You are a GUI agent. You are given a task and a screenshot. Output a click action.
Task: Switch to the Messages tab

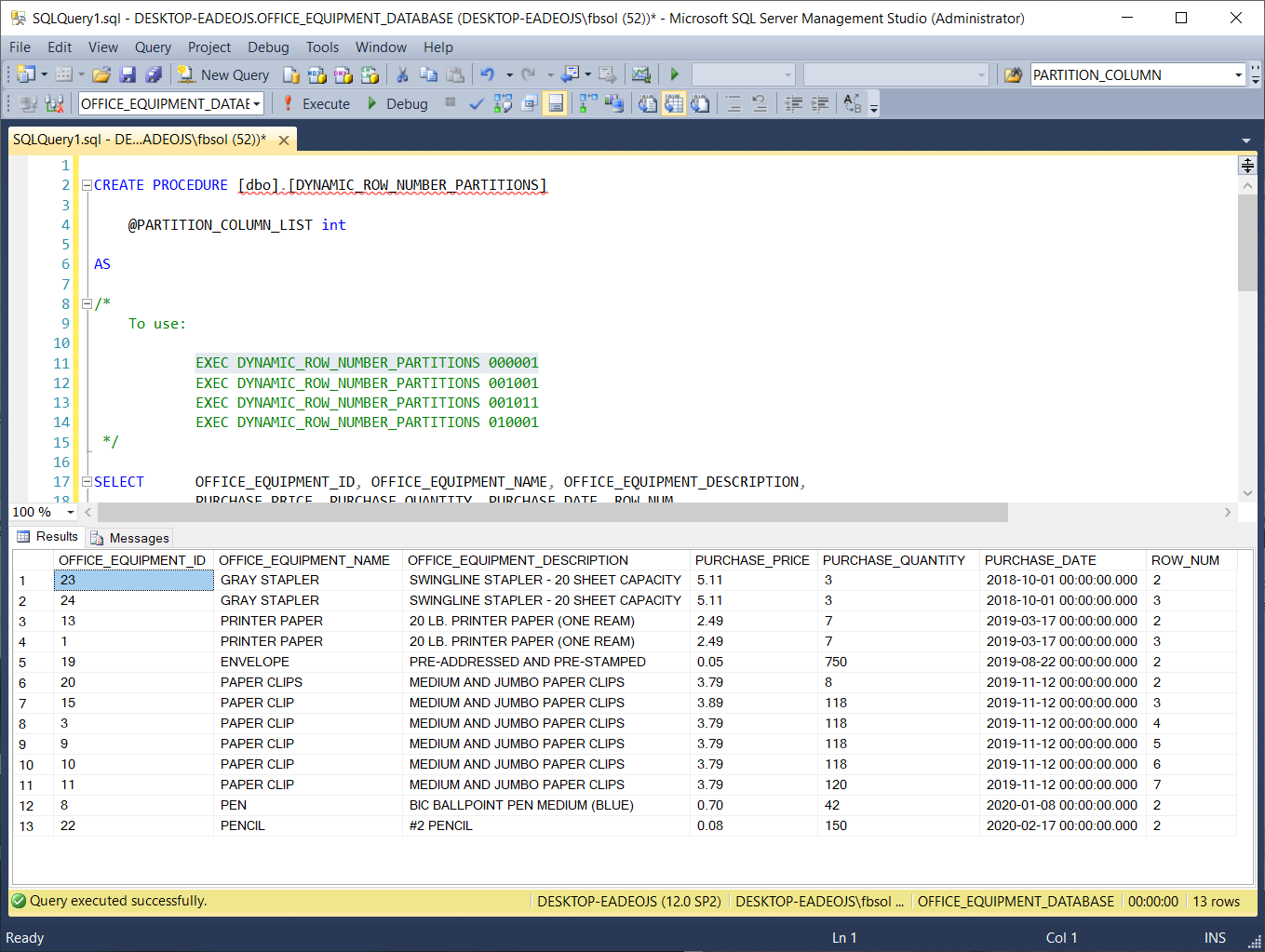130,538
